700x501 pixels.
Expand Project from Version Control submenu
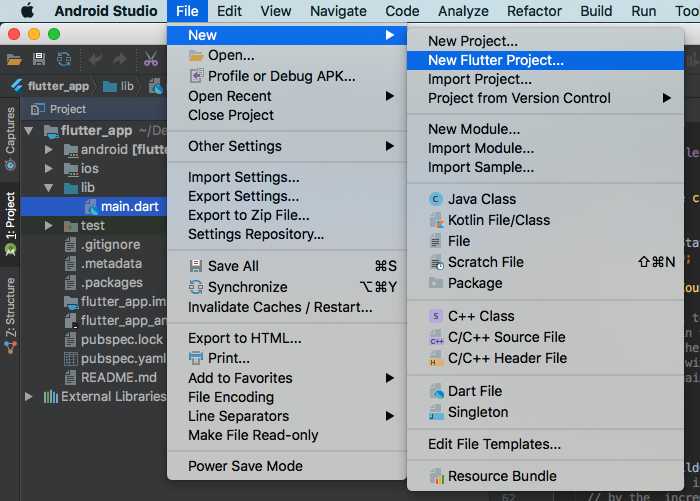pos(545,98)
